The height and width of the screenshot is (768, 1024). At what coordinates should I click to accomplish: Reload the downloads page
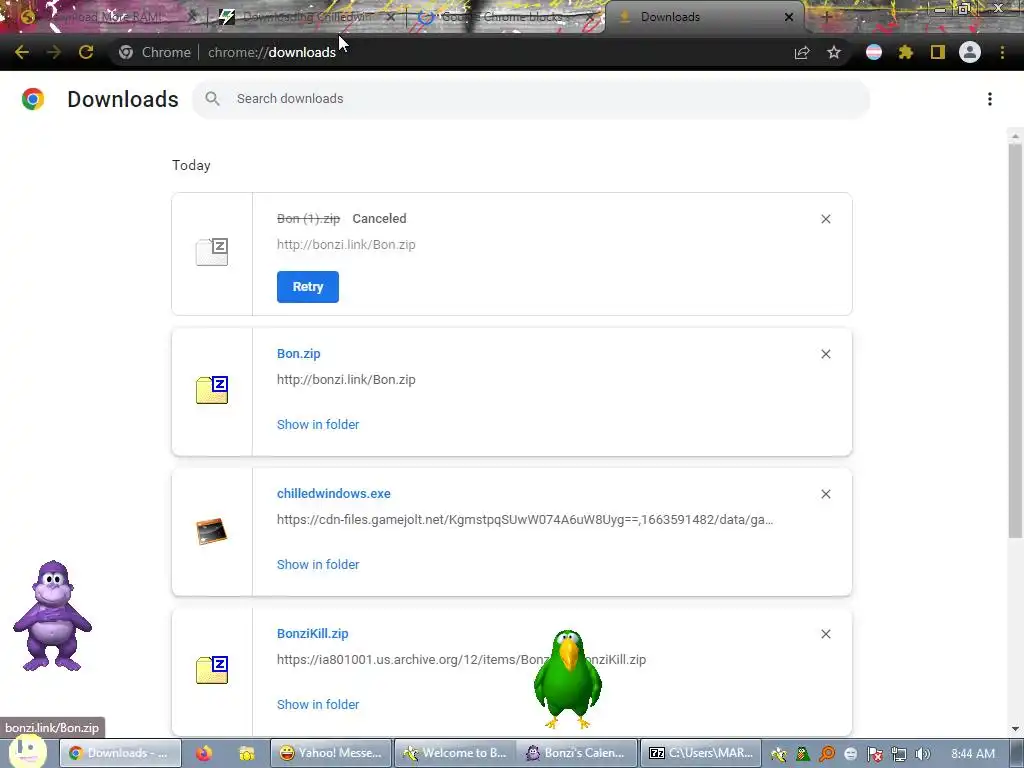86,52
